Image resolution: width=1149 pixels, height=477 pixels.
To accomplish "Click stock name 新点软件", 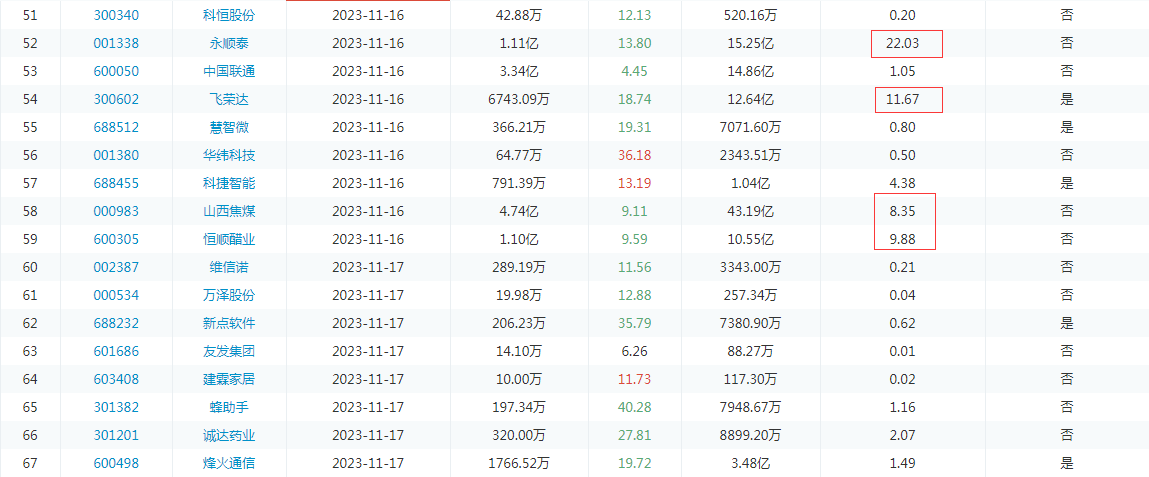I will point(229,323).
